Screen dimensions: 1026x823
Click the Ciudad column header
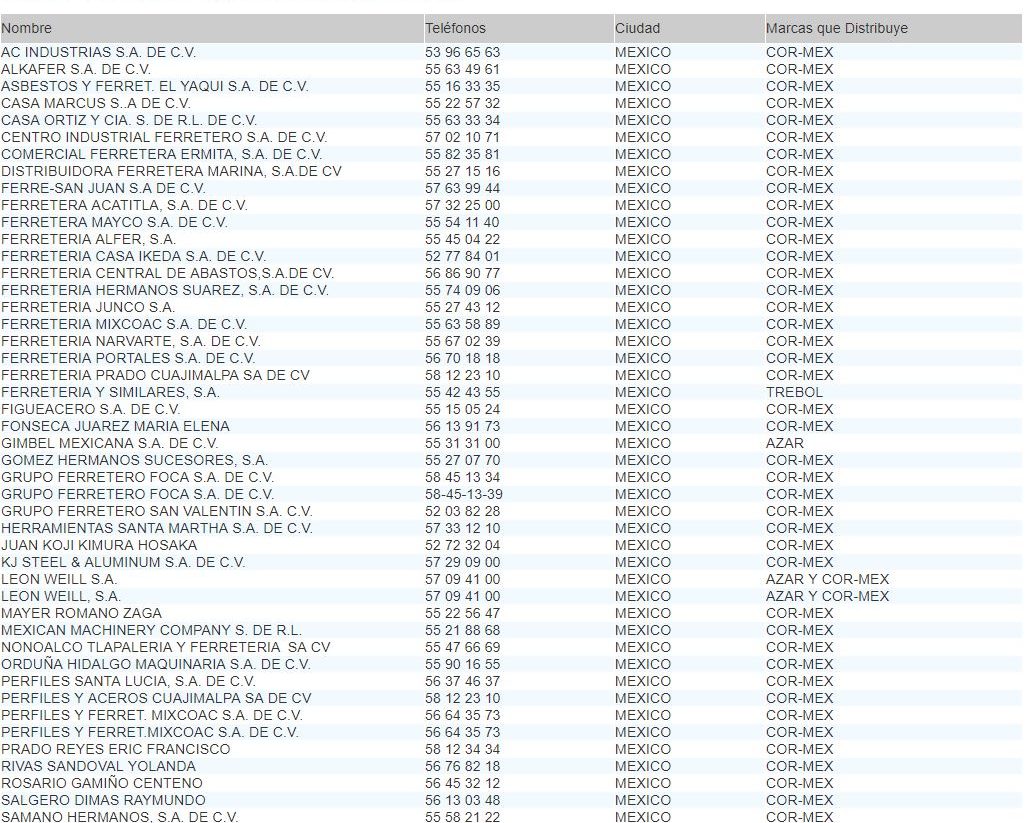pos(637,28)
